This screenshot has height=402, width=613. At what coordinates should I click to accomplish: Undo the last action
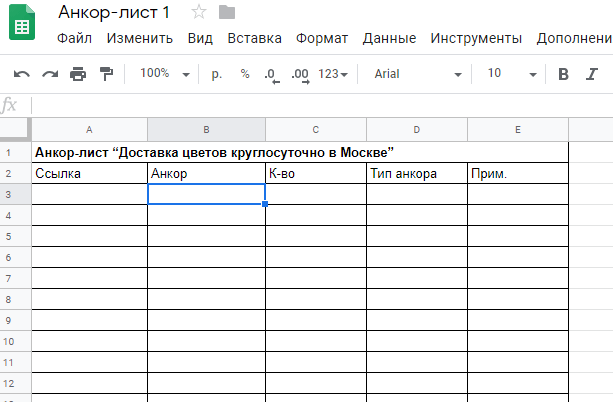[x=22, y=74]
